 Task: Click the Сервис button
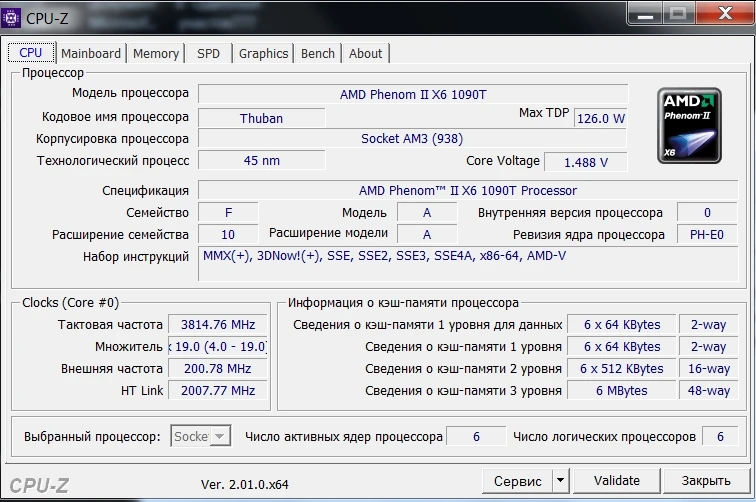(x=517, y=481)
